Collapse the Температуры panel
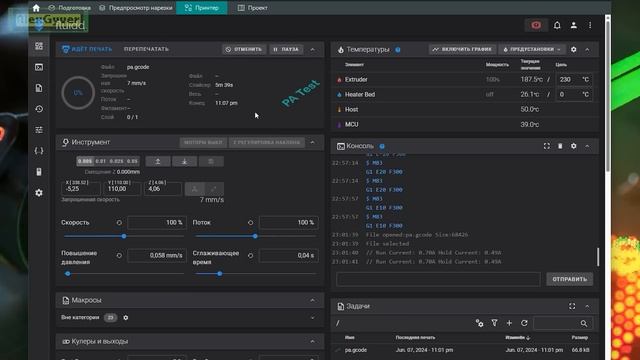Screen dimensions: 640x360 (x=587, y=49)
